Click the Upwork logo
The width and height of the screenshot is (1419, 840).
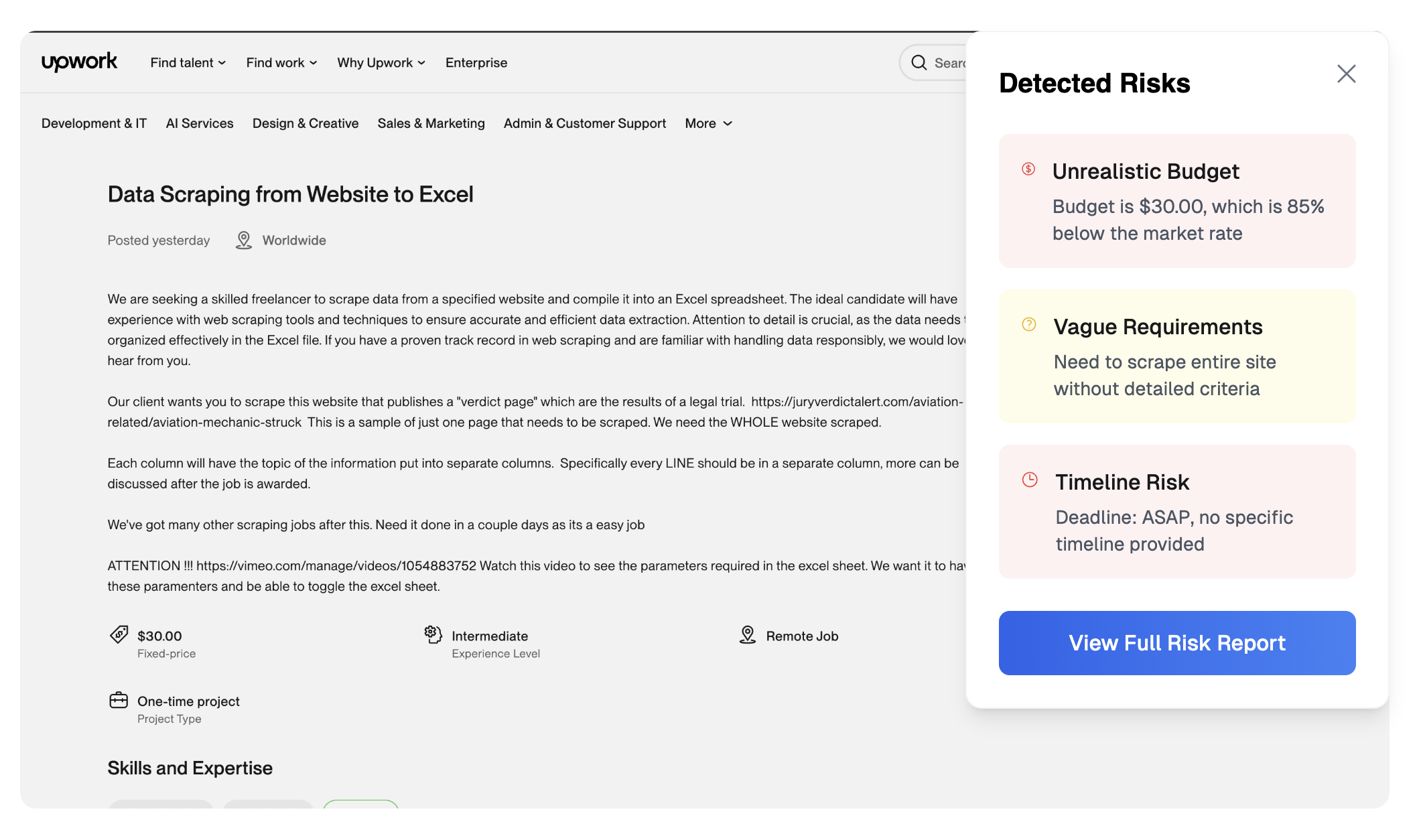click(x=79, y=62)
